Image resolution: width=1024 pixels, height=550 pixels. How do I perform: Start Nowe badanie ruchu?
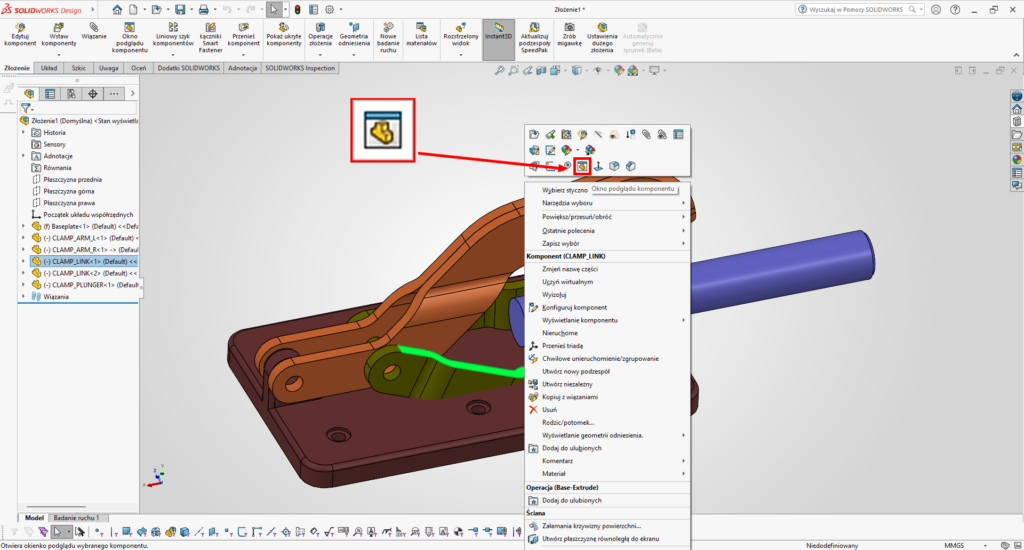(x=388, y=38)
